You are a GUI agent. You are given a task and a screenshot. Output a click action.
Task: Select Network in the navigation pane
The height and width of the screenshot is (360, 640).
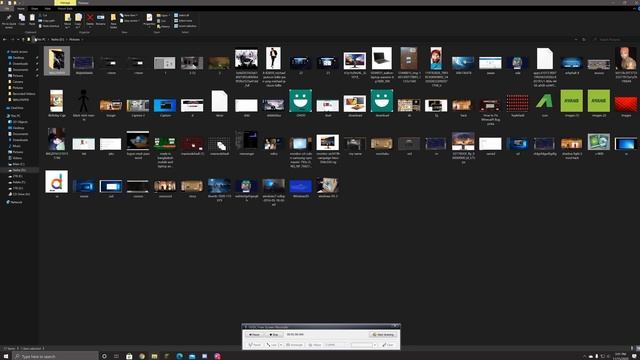[16, 202]
